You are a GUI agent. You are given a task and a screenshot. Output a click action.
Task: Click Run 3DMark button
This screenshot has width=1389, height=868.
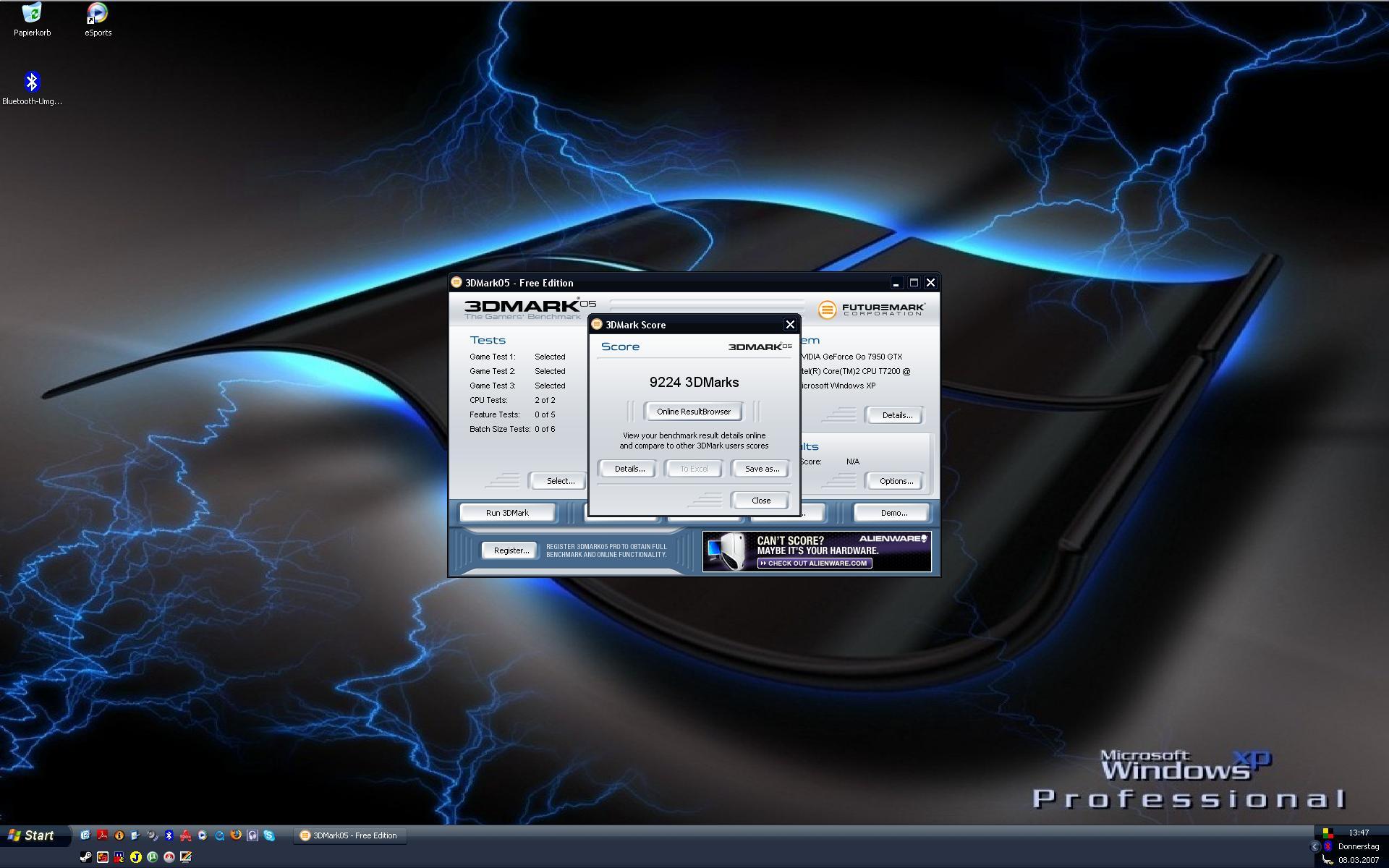(x=507, y=513)
